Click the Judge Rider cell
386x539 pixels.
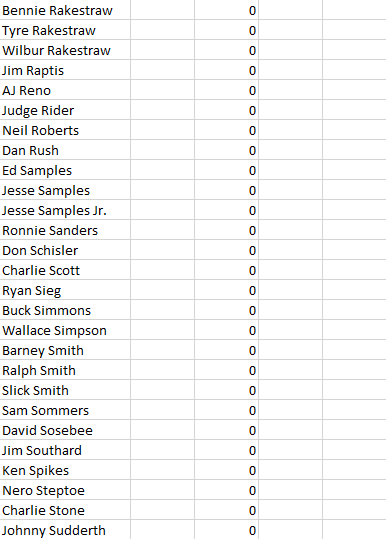click(x=65, y=110)
